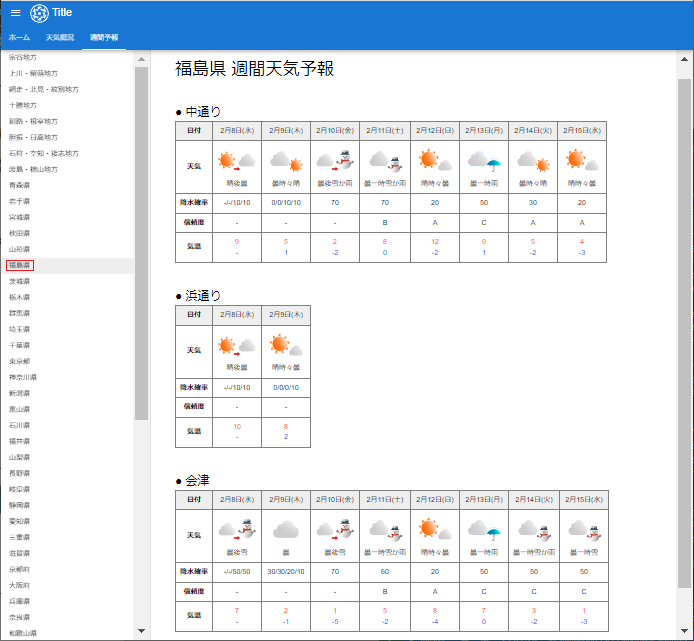Click 30/30/20/10 precipitation cell in 会津
This screenshot has height=641, width=694.
(x=286, y=571)
